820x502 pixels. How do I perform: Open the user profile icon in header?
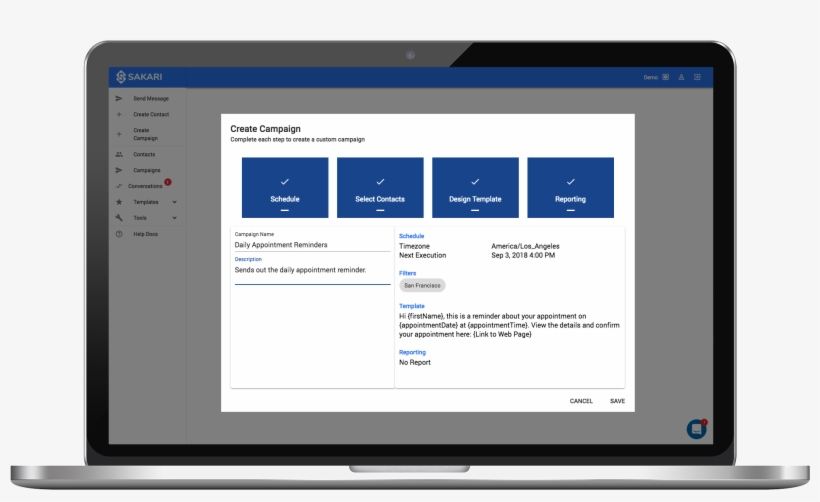pyautogui.click(x=681, y=77)
